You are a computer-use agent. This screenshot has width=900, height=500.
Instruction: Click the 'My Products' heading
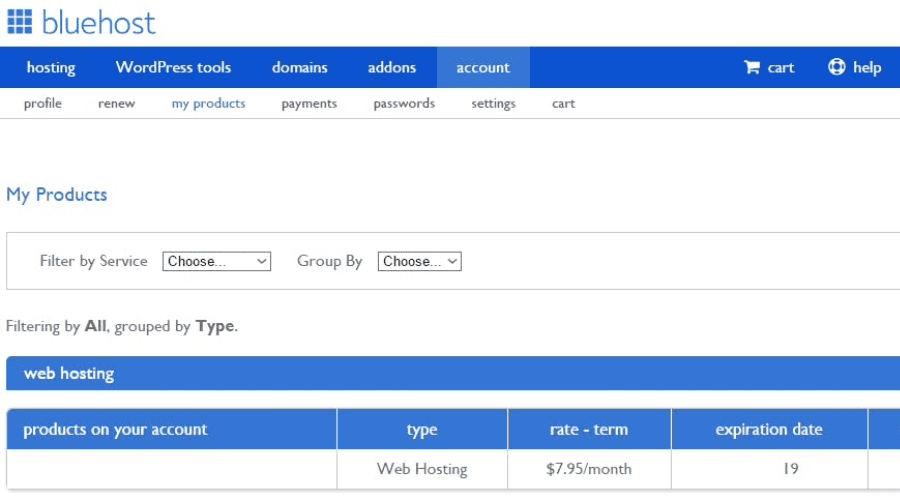[56, 195]
